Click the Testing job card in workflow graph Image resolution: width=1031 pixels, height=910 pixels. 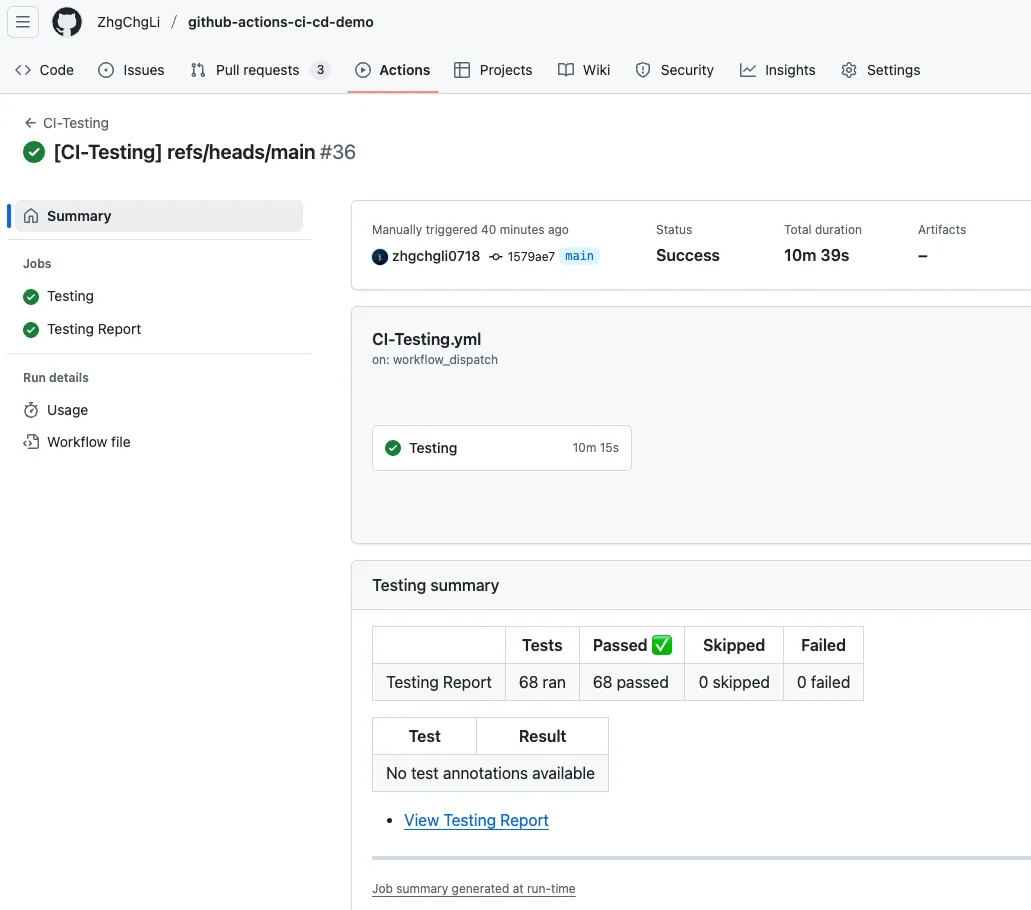(x=501, y=448)
